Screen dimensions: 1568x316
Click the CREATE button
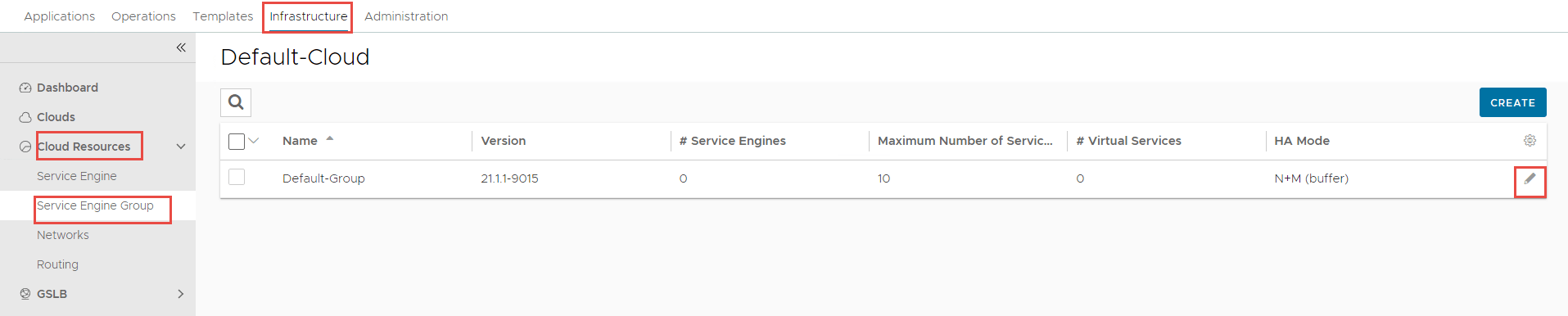point(1512,102)
